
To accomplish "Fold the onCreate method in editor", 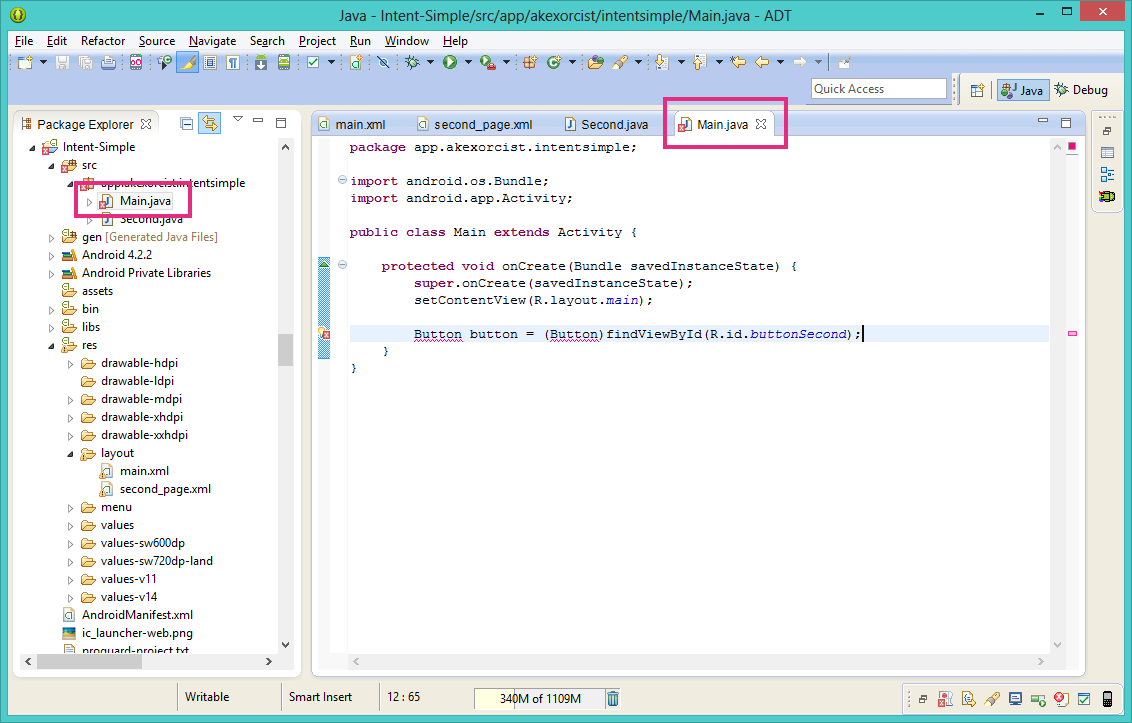I will click(342, 265).
